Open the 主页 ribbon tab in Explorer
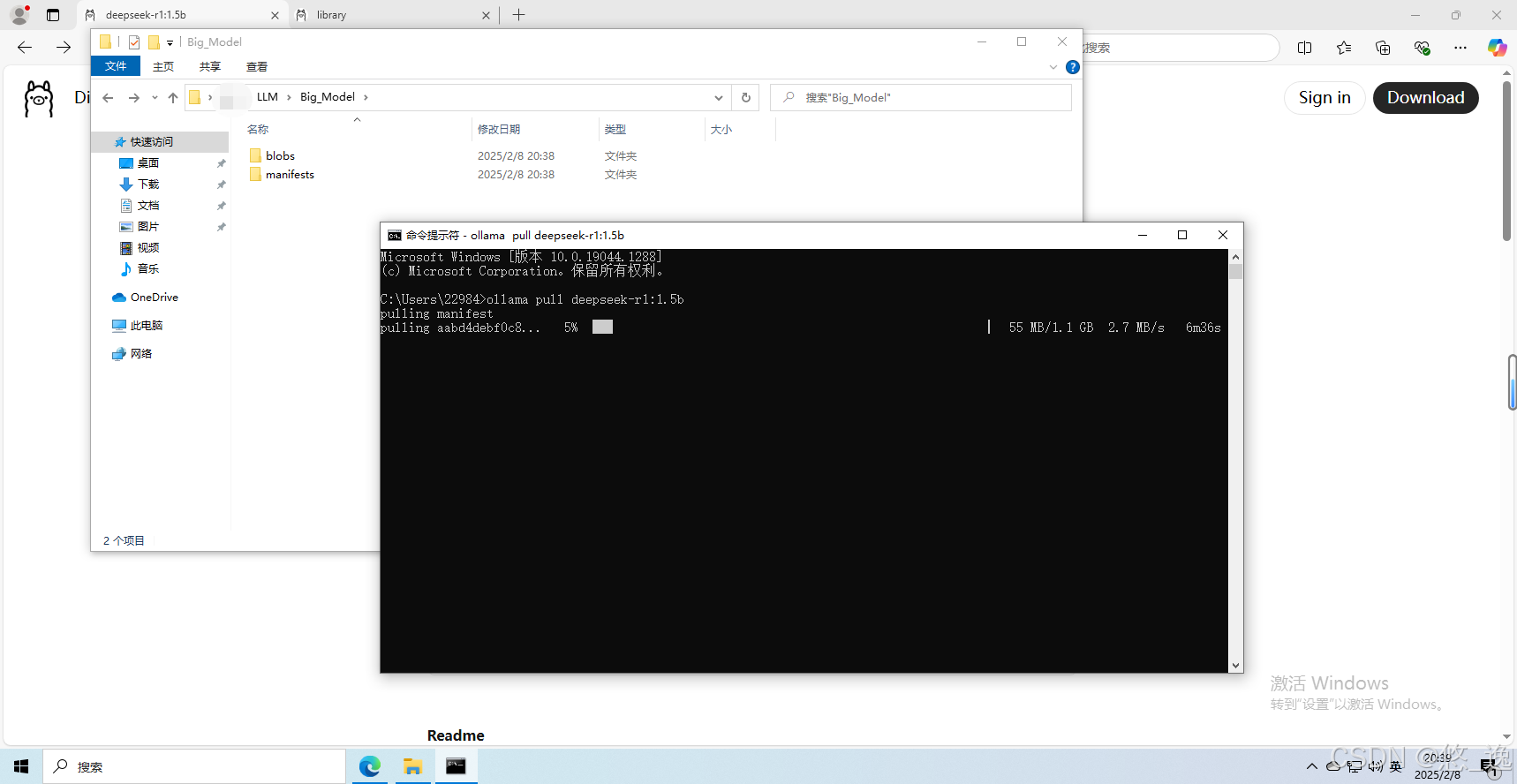 click(x=163, y=66)
